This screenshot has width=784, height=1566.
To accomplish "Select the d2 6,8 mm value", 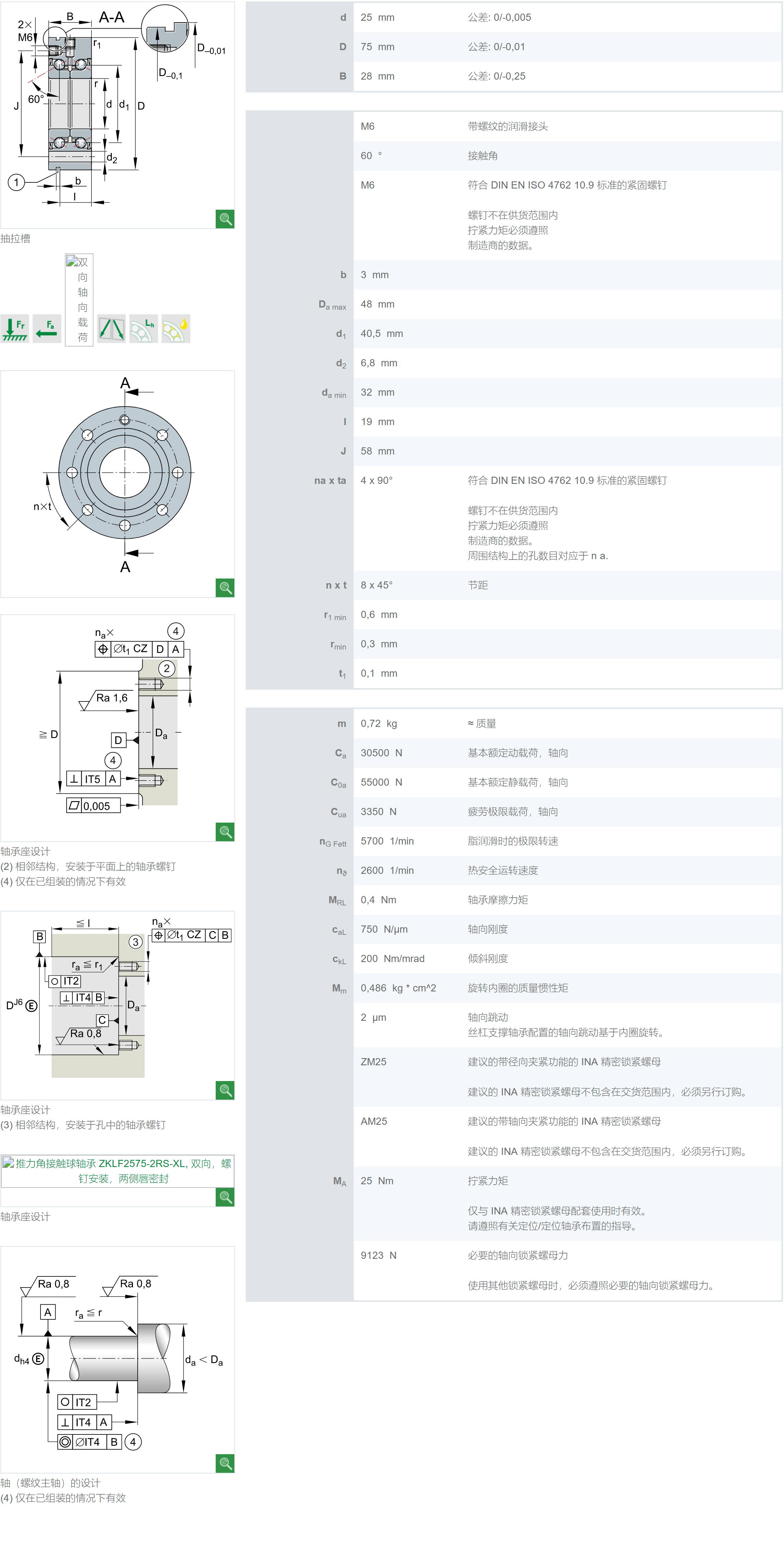I will [x=379, y=363].
